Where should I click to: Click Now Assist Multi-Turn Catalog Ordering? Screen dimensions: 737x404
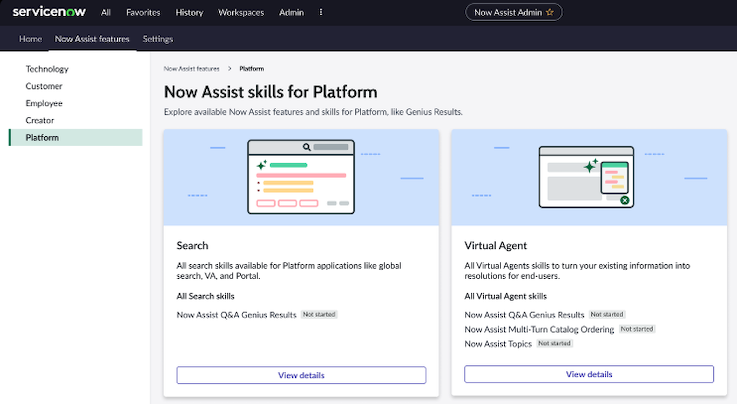(539, 329)
